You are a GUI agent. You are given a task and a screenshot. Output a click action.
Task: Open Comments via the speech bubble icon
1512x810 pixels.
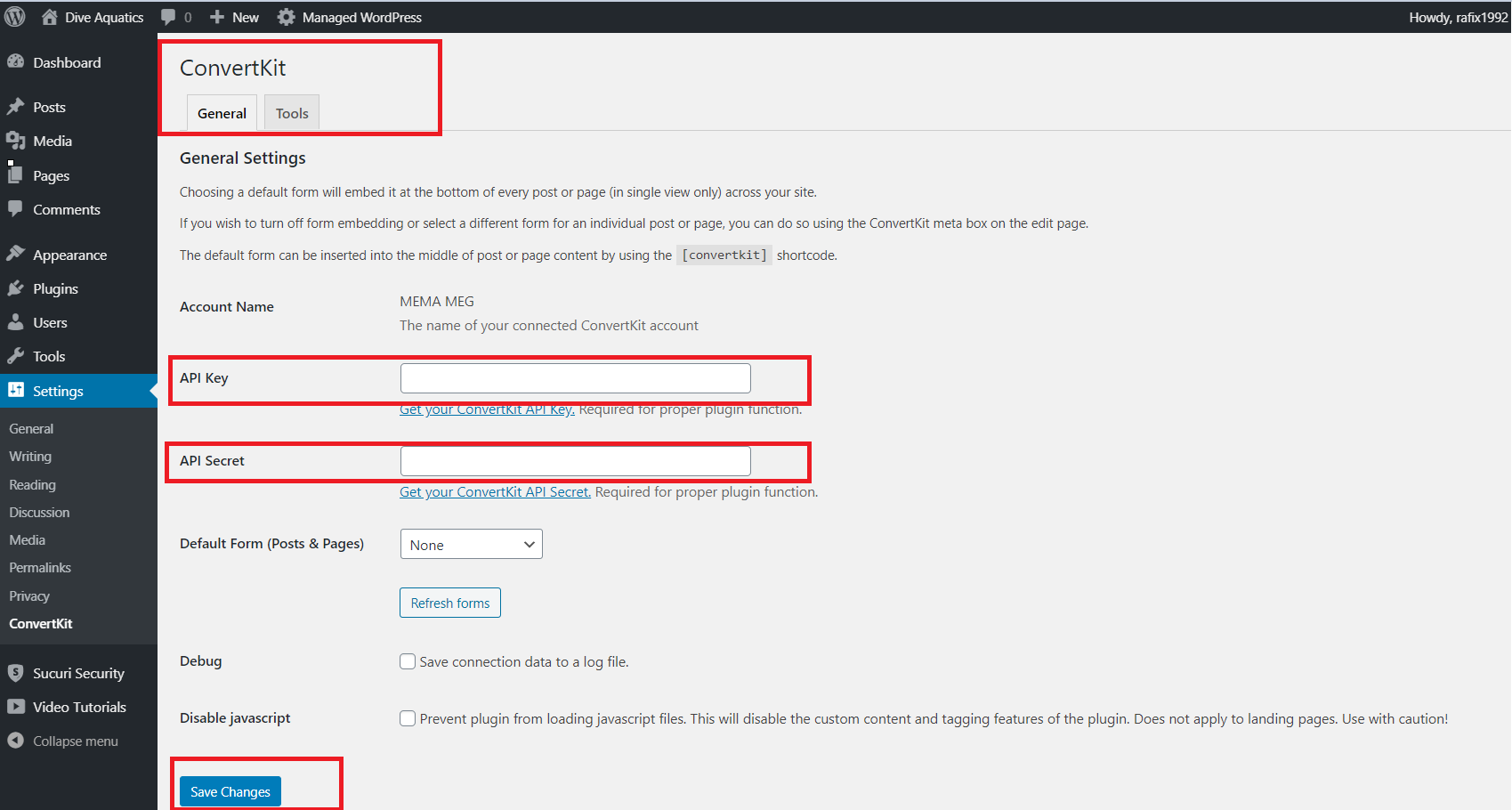17,209
